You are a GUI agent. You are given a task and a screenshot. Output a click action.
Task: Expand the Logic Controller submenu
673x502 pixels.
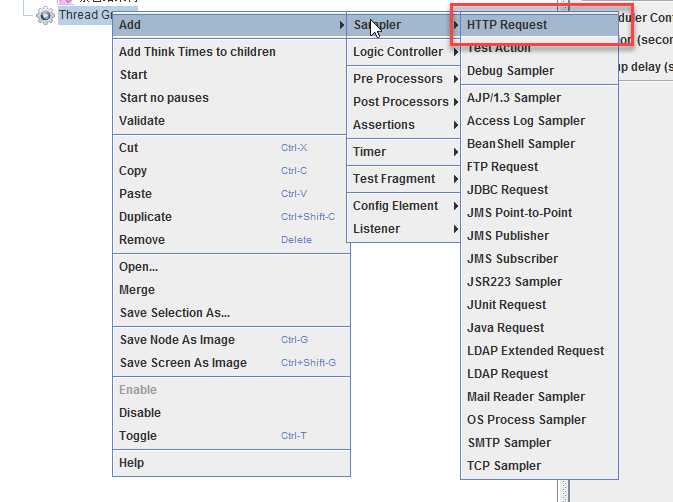(398, 52)
